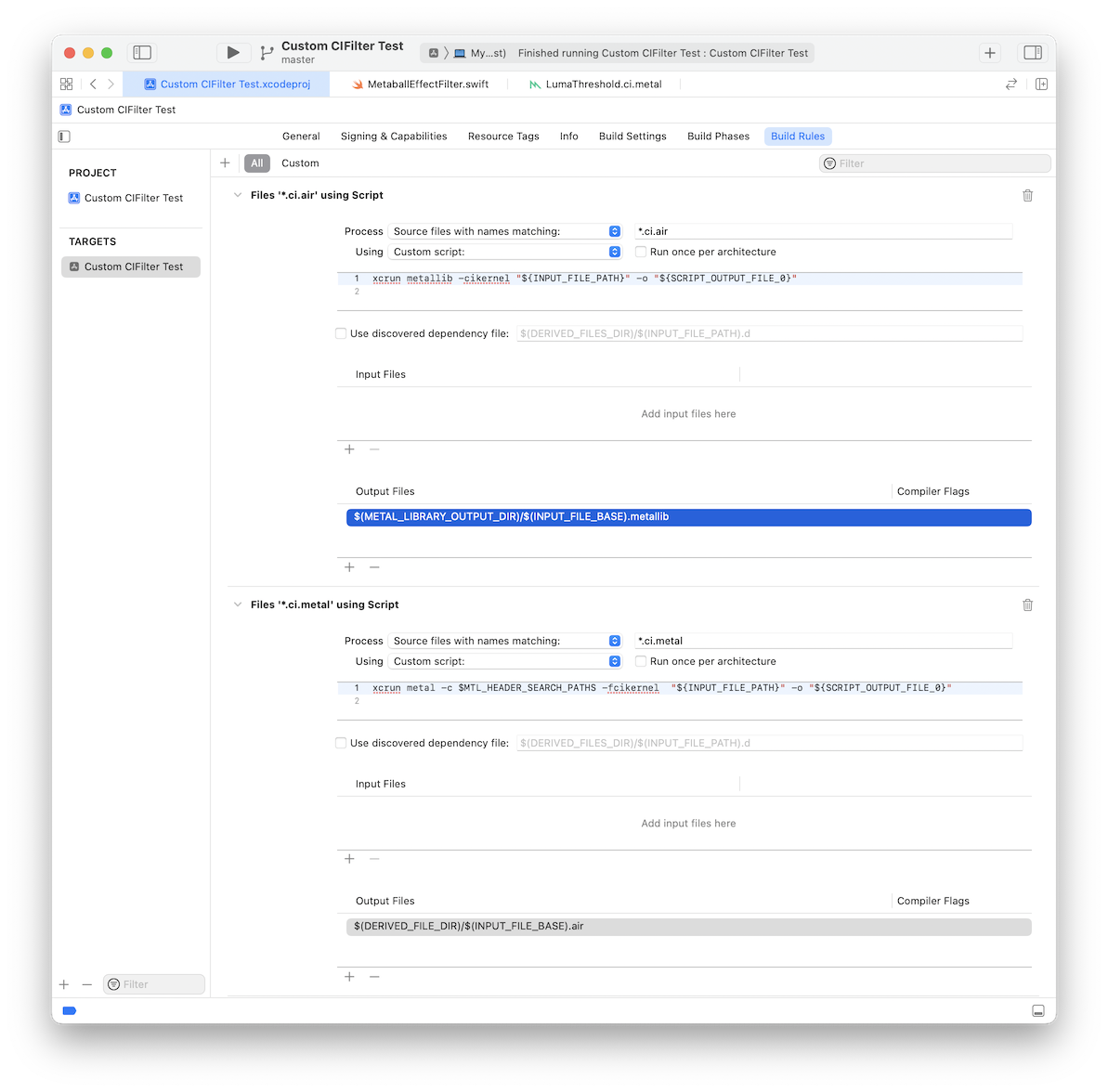
Task: Open the Resource Tags tab
Action: click(503, 136)
